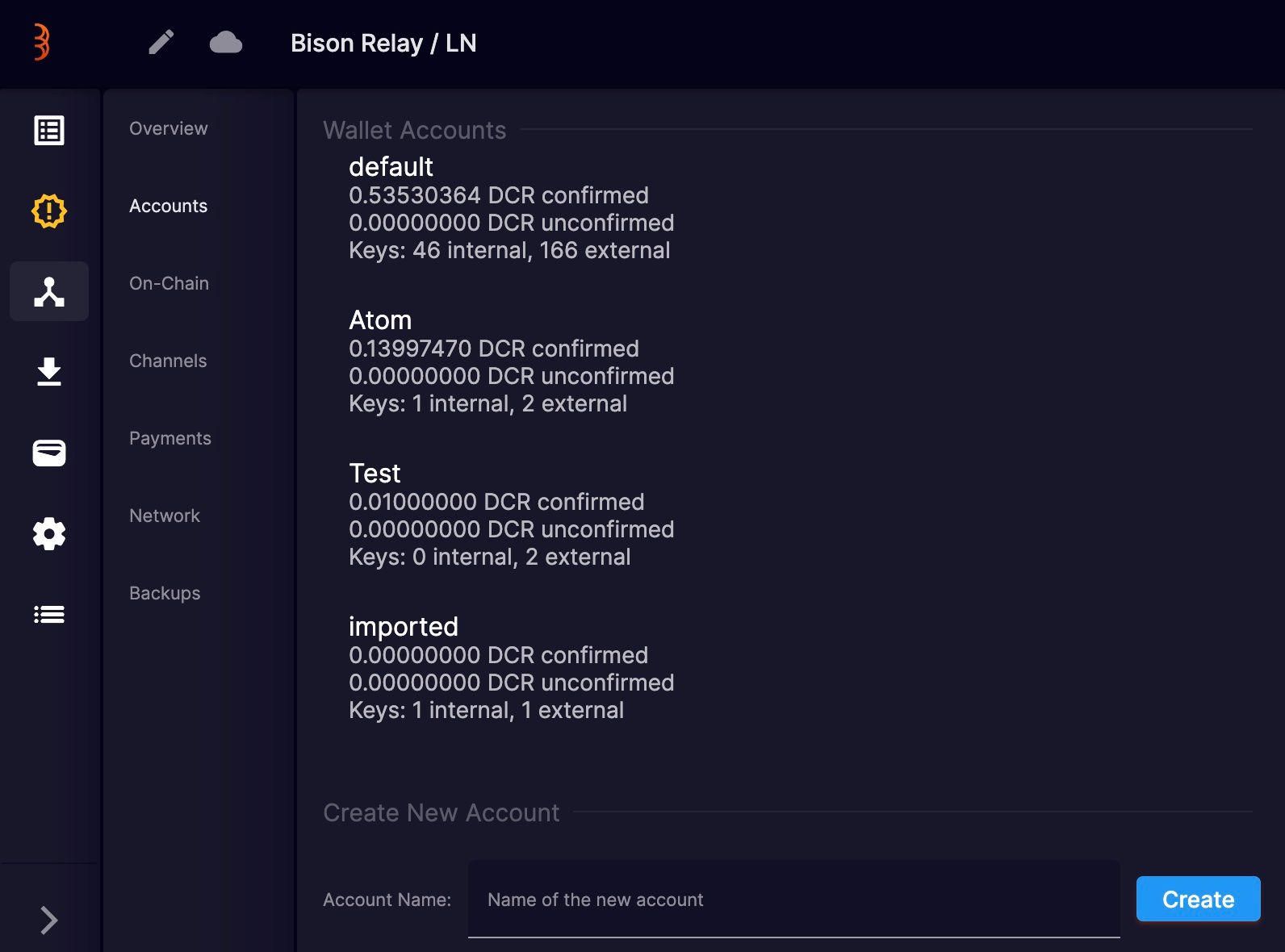Select the default account name
Image resolution: width=1285 pixels, height=952 pixels.
[x=391, y=167]
